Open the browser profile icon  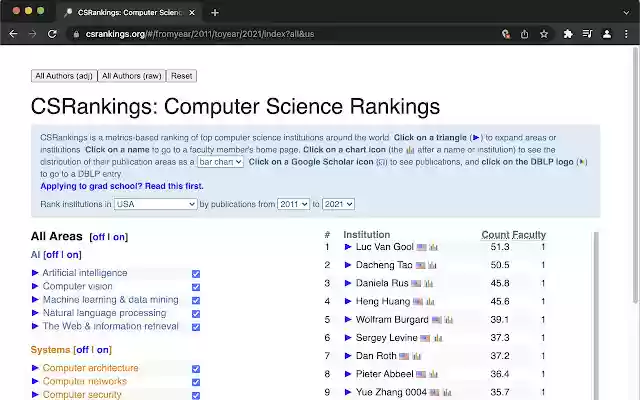pyautogui.click(x=607, y=34)
